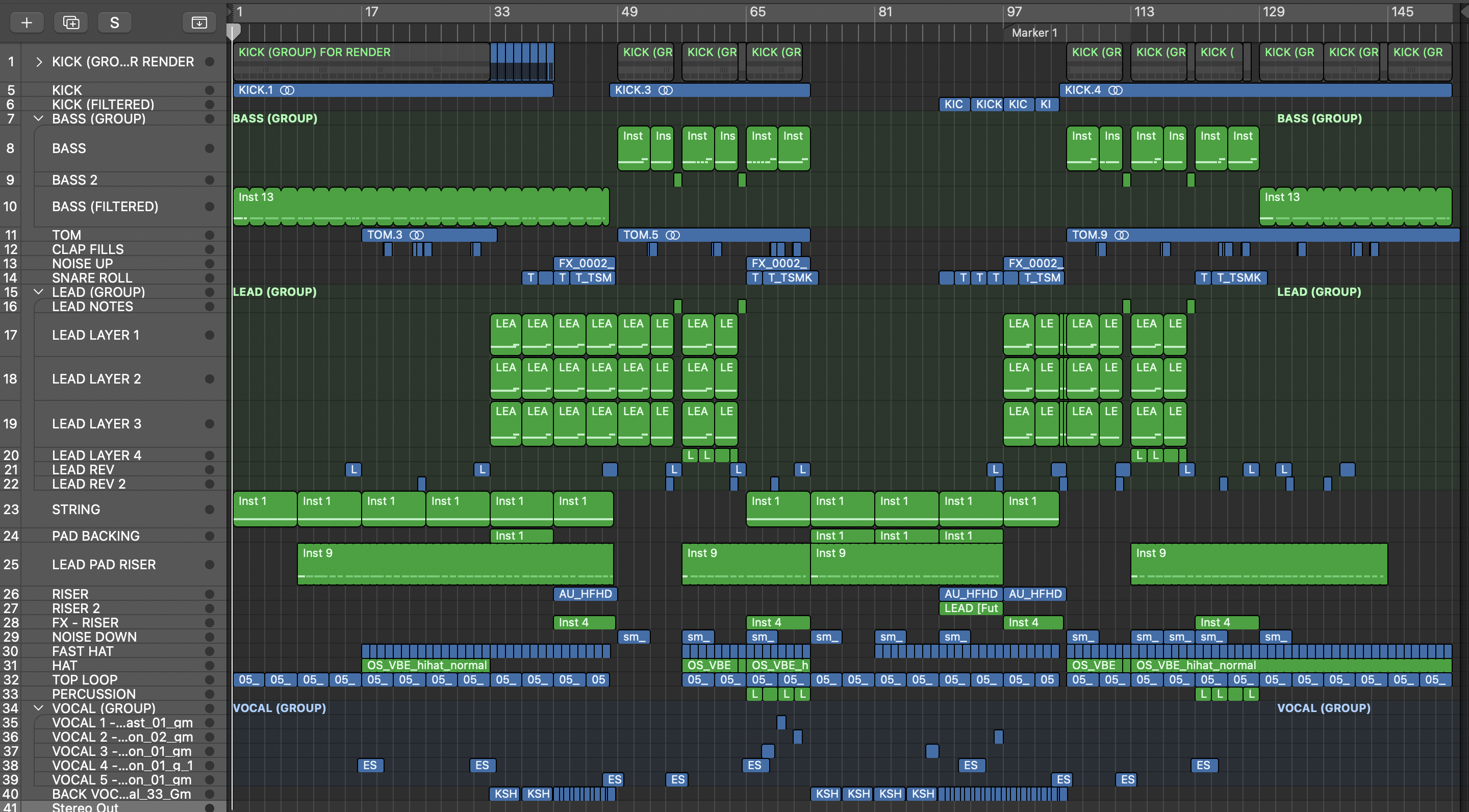The height and width of the screenshot is (812, 1469).
Task: Expand the KICK (GROUP) FOR RENDER track stack
Action: point(38,62)
